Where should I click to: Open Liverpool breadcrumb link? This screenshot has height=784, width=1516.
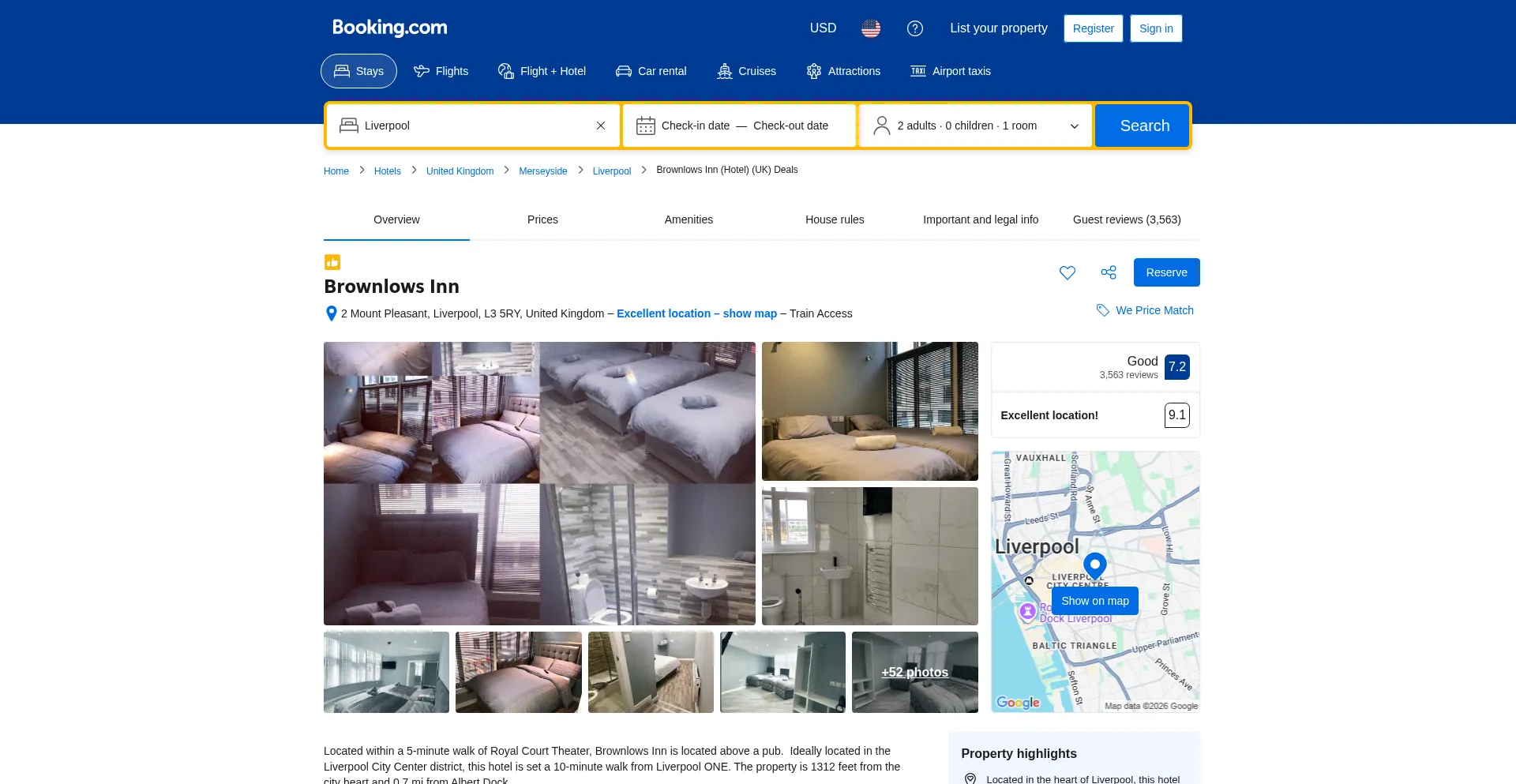point(612,171)
